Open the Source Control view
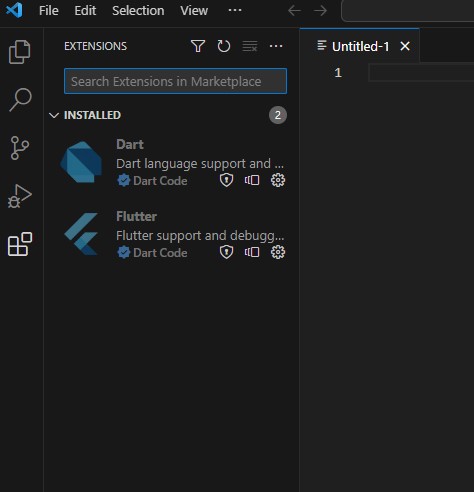This screenshot has width=474, height=492. click(20, 148)
